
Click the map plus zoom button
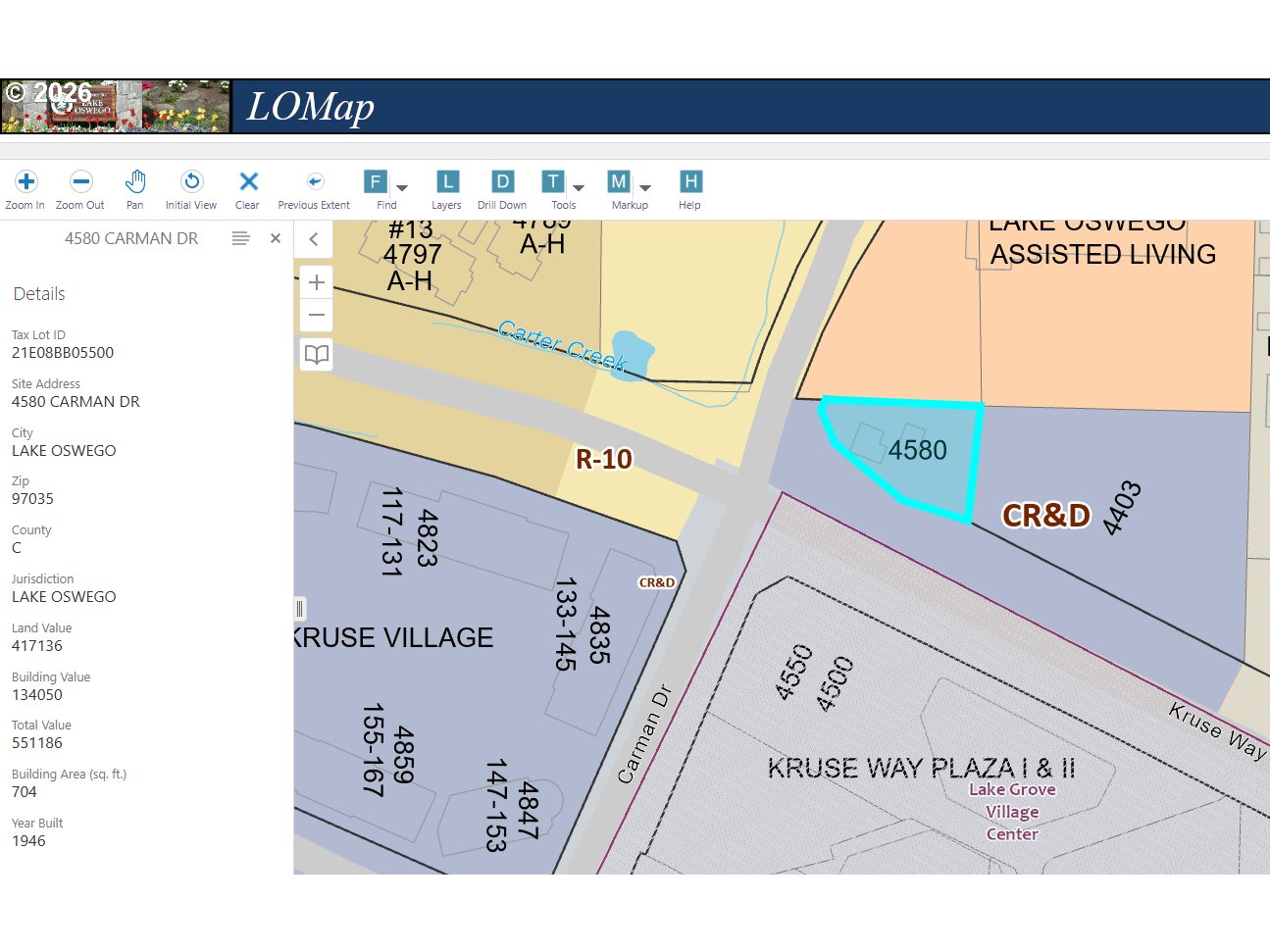coord(317,282)
